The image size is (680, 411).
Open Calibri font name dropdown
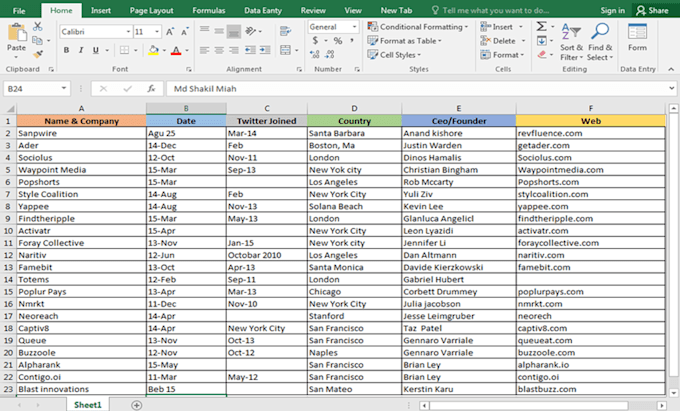[x=128, y=32]
